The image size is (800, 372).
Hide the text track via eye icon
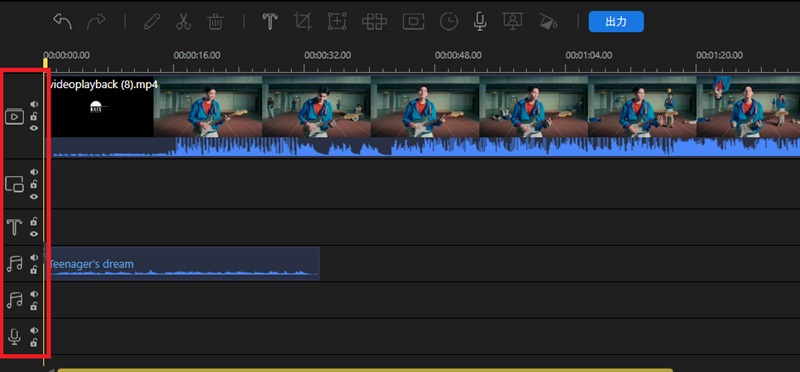34,234
